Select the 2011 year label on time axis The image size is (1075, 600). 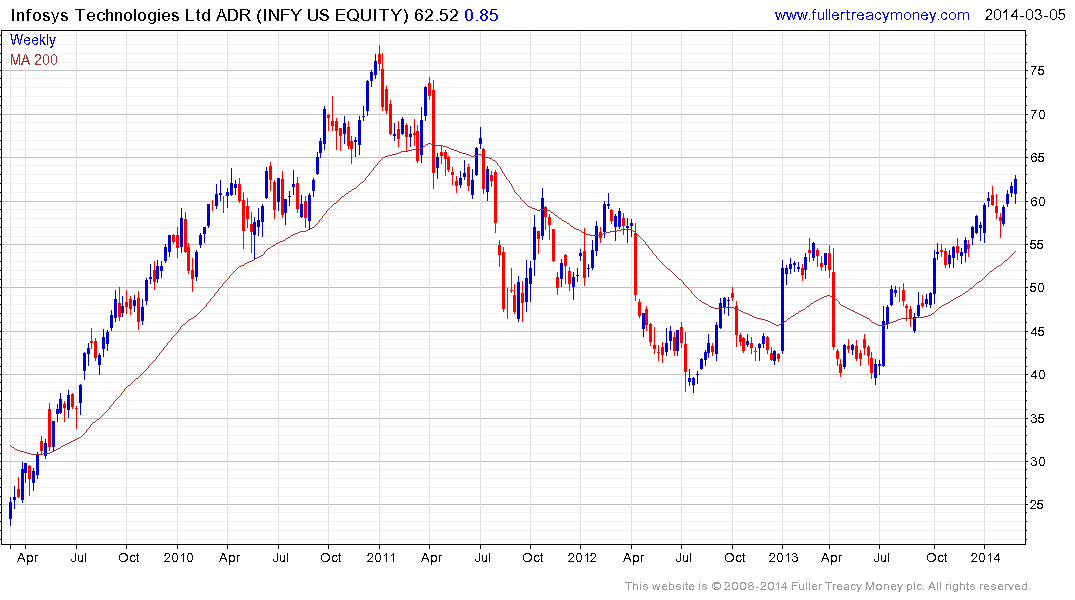pos(381,557)
